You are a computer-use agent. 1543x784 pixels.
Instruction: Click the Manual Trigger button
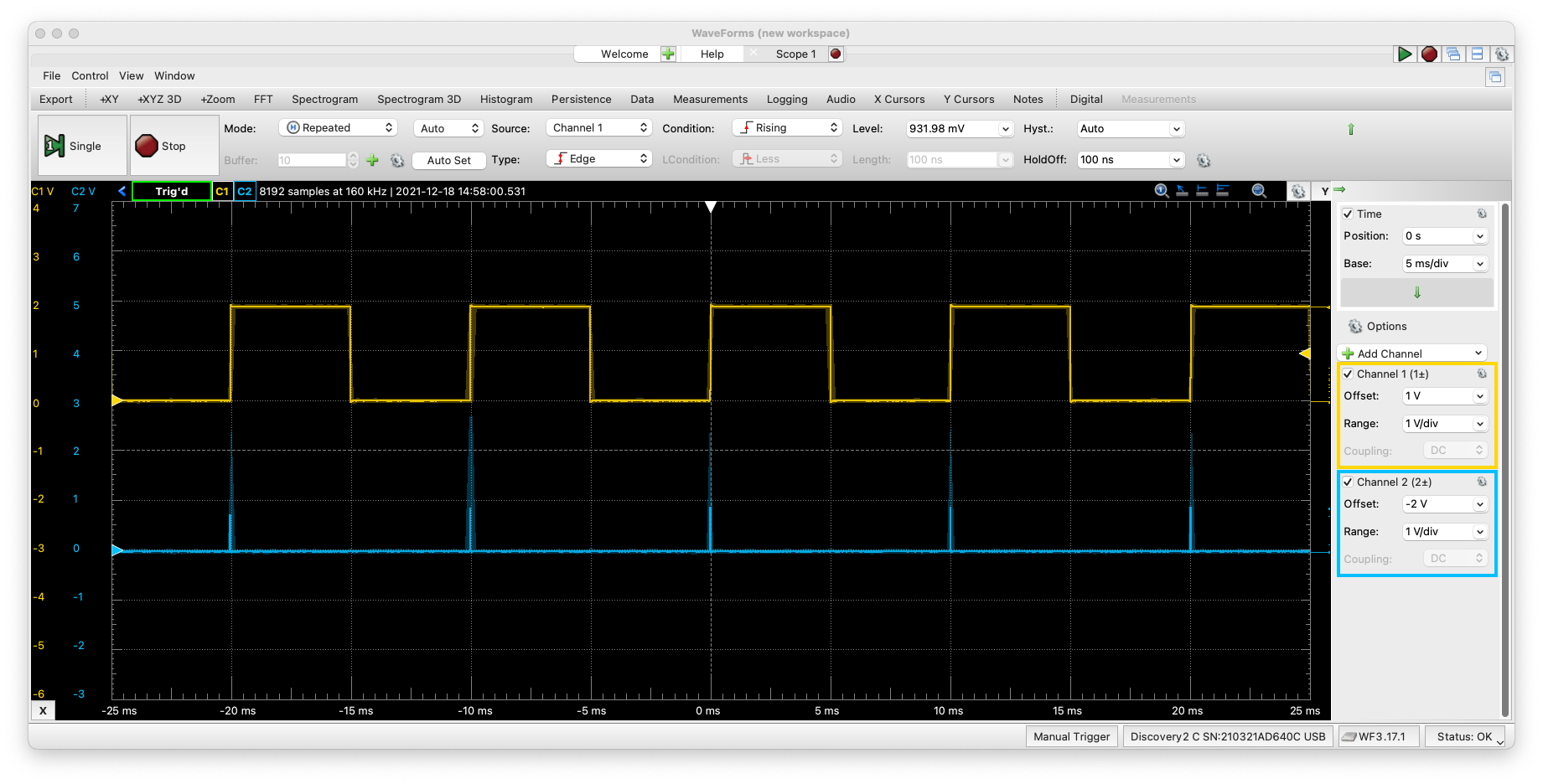point(1071,736)
